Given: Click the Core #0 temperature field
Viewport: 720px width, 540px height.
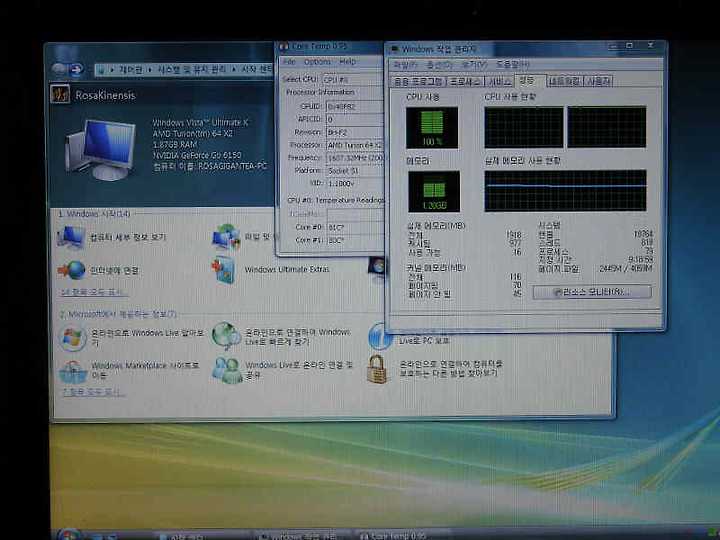Looking at the screenshot, I should point(354,227).
